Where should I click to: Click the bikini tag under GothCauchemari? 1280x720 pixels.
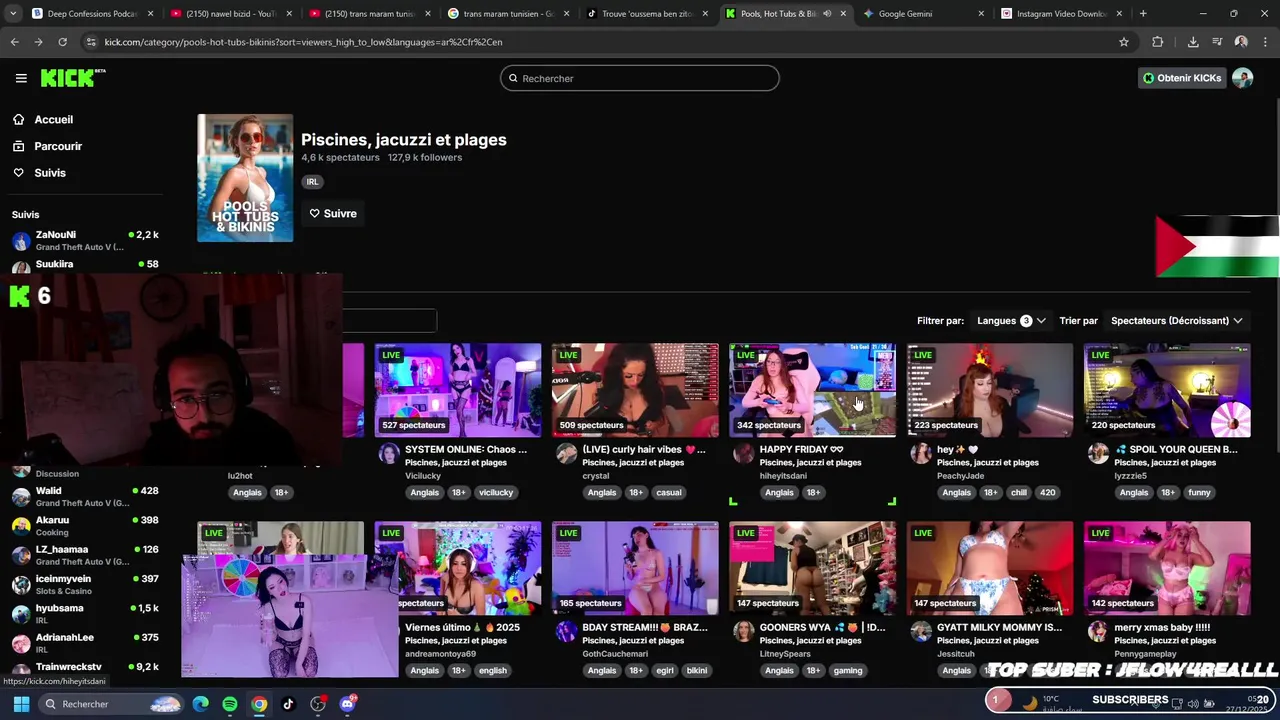point(697,670)
